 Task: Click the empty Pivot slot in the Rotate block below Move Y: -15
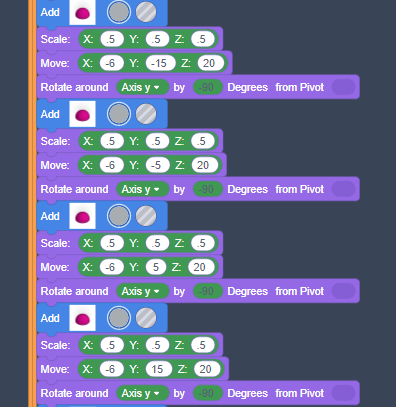coord(344,87)
